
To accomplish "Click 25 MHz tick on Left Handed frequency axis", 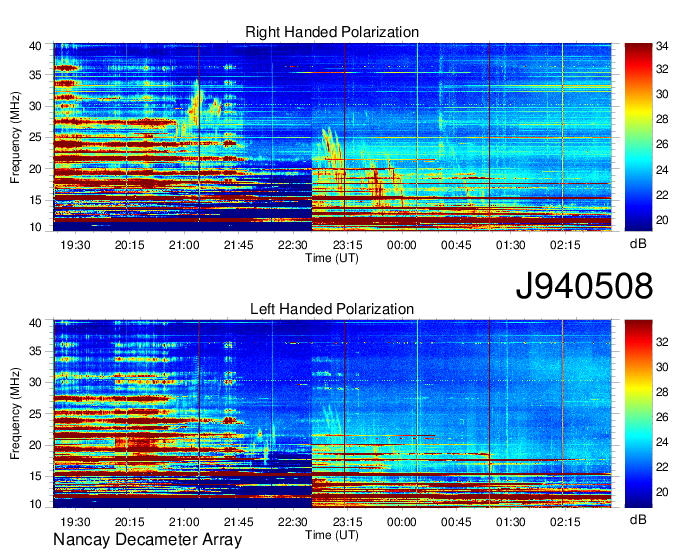I will pyautogui.click(x=35, y=414).
